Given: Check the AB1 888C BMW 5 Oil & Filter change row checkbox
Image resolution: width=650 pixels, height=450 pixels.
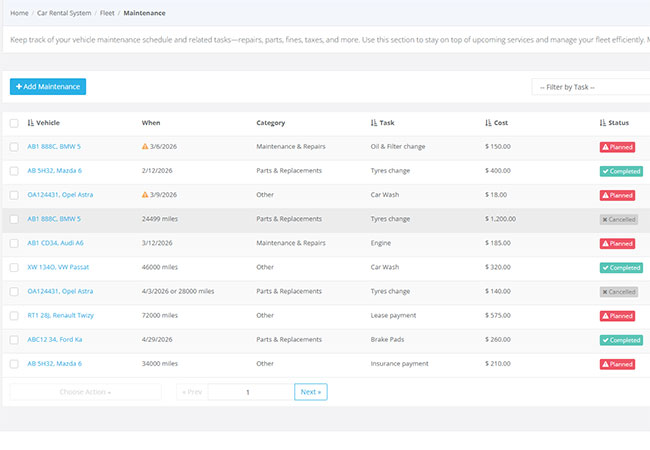Looking at the screenshot, I should pos(14,147).
